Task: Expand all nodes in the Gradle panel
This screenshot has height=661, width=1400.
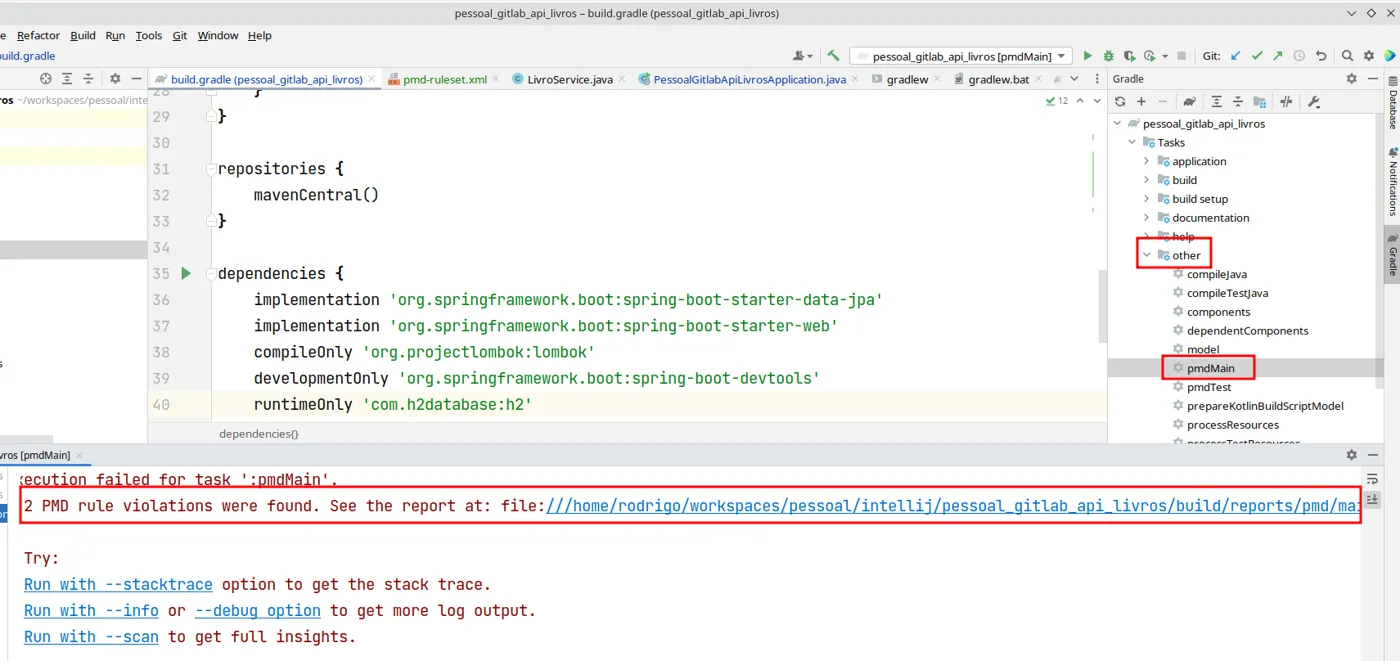Action: [1216, 101]
